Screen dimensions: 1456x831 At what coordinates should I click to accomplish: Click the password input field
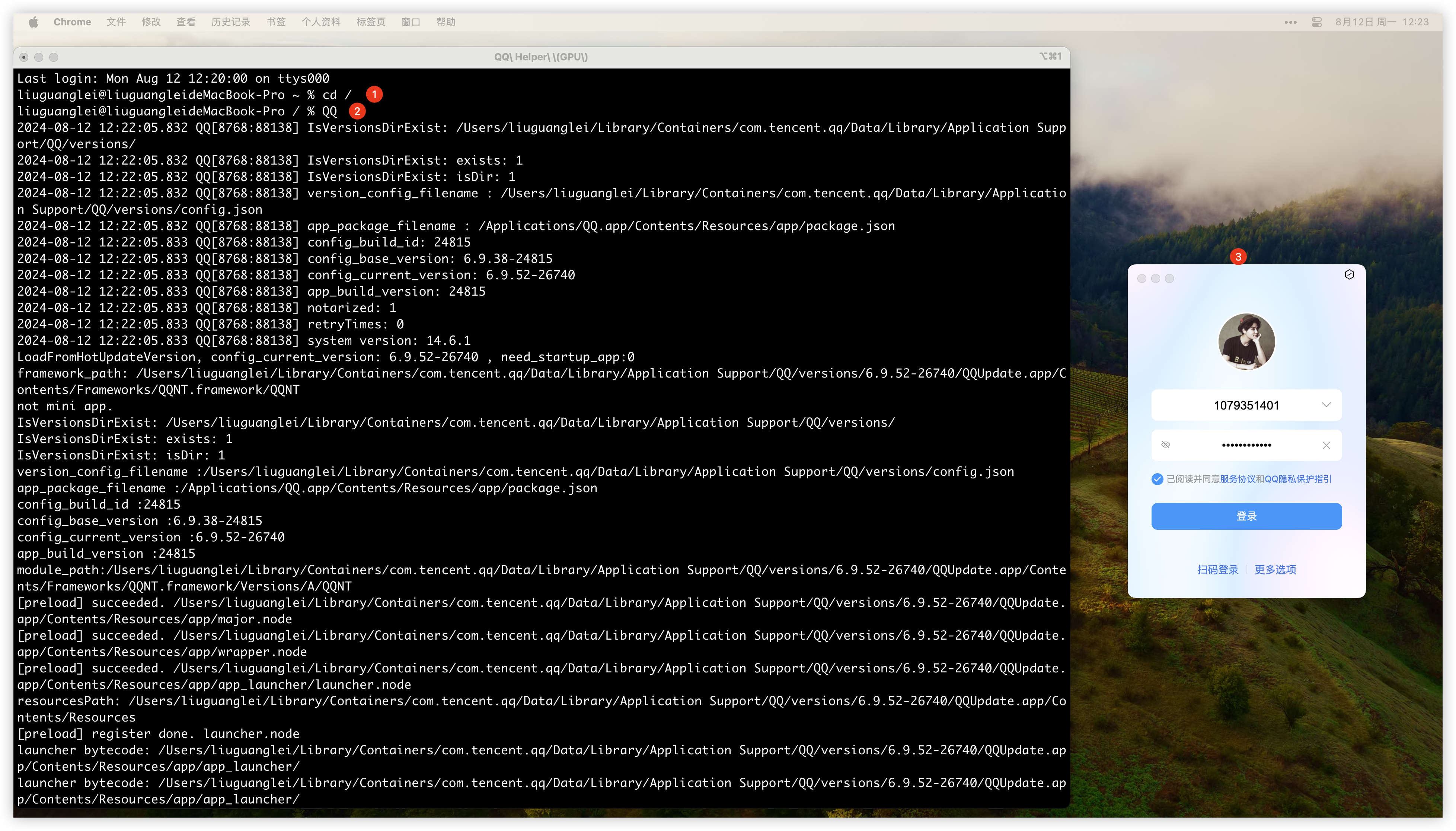tap(1246, 445)
